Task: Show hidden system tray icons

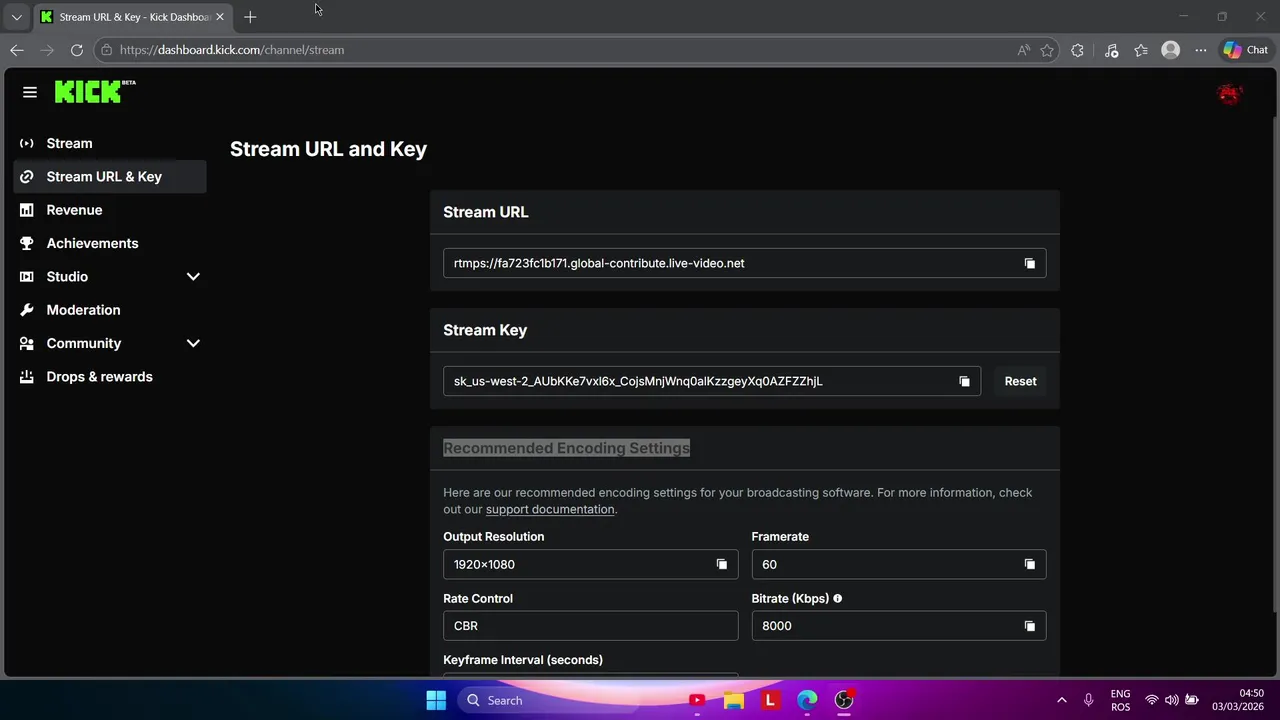Action: 1061,700
